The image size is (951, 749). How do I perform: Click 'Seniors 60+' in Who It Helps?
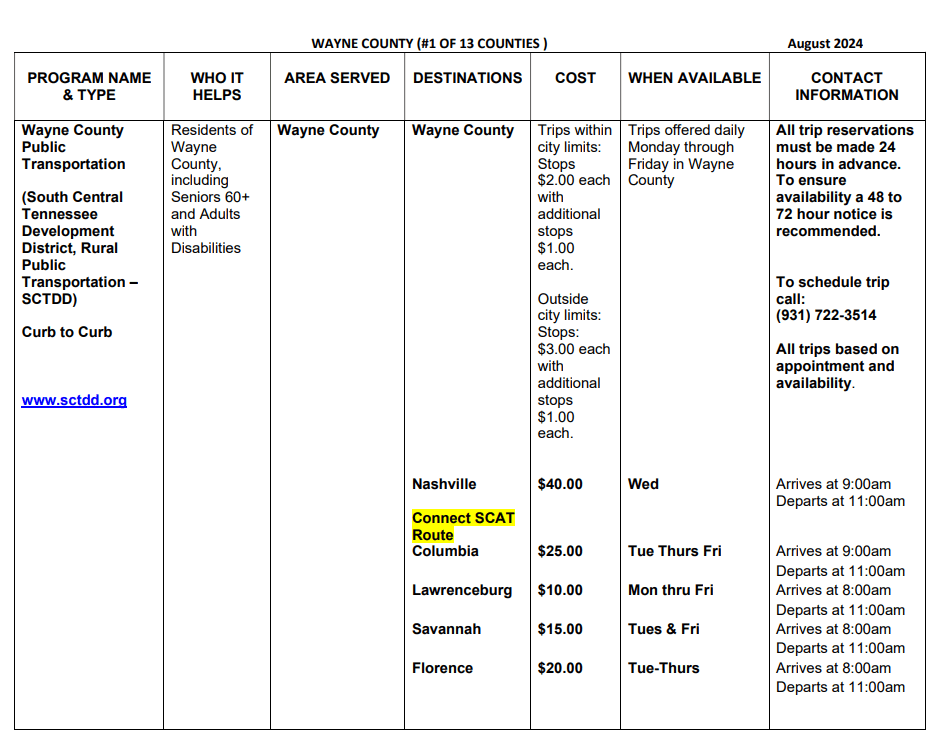[210, 198]
